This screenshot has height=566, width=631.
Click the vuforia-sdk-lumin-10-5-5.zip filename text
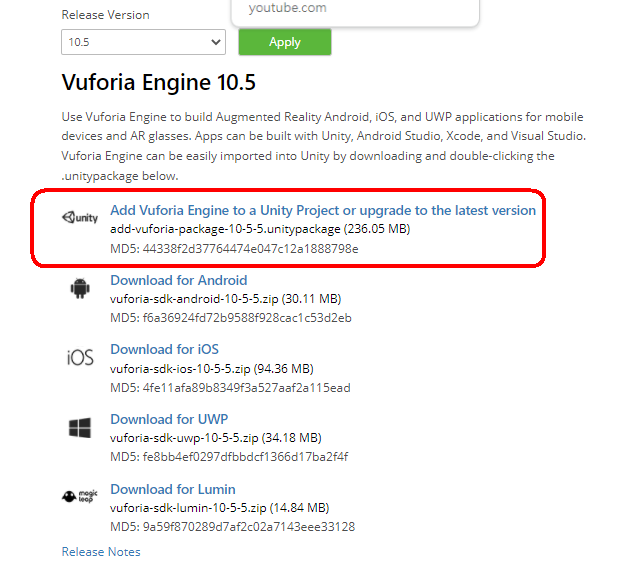coord(188,508)
